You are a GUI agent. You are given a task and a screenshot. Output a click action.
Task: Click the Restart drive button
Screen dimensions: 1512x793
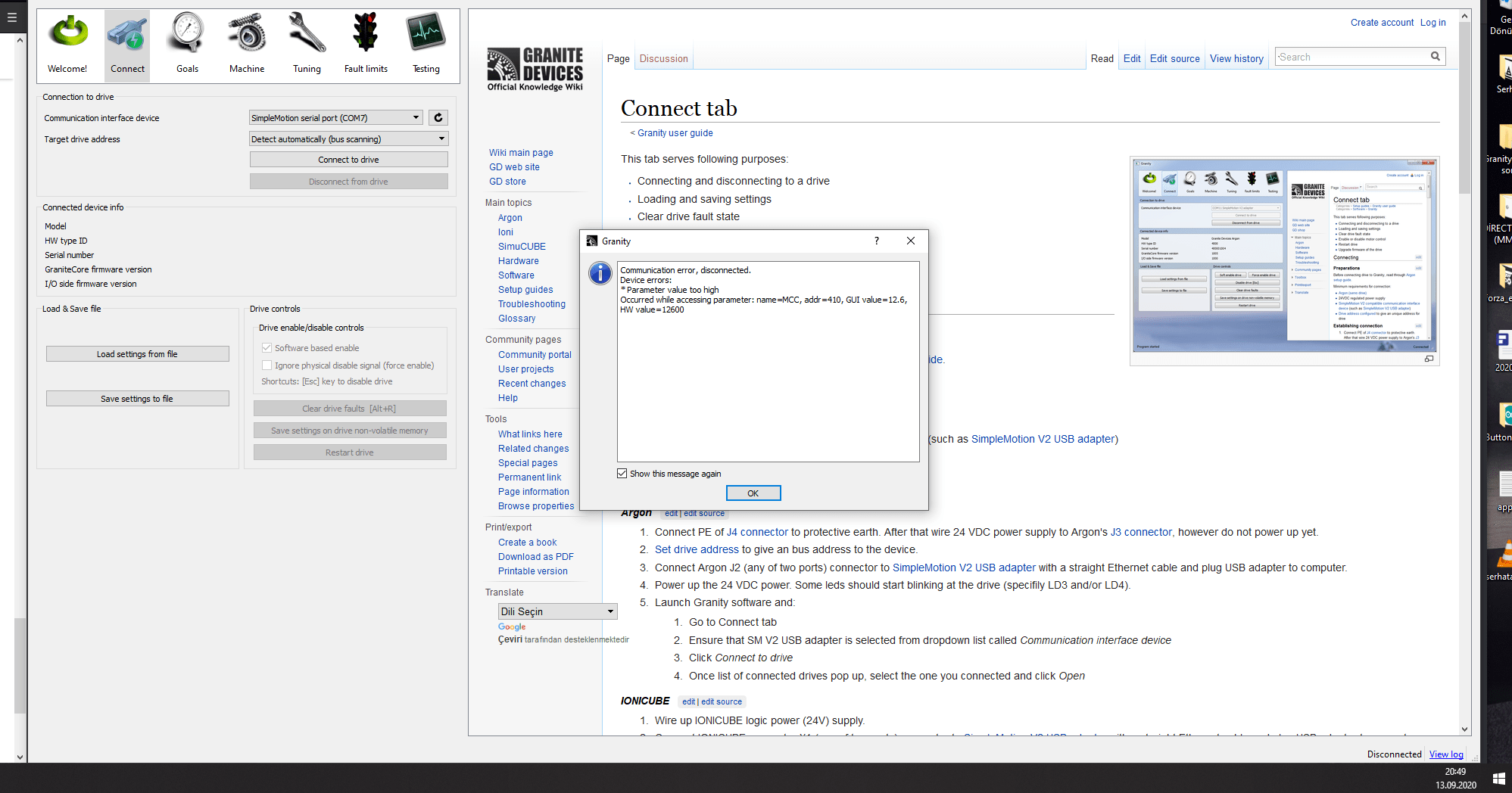(x=350, y=452)
